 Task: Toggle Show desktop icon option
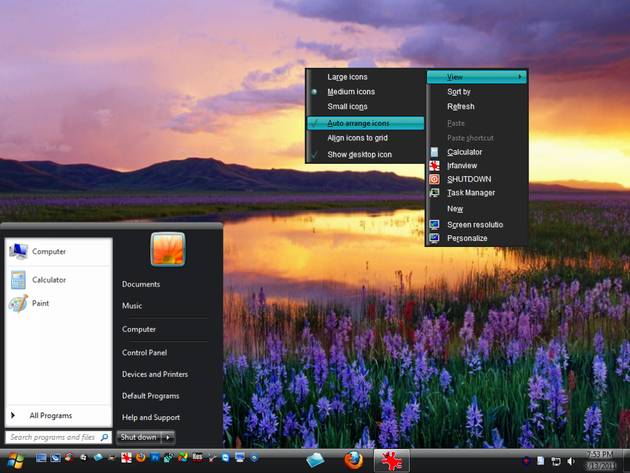click(x=359, y=154)
